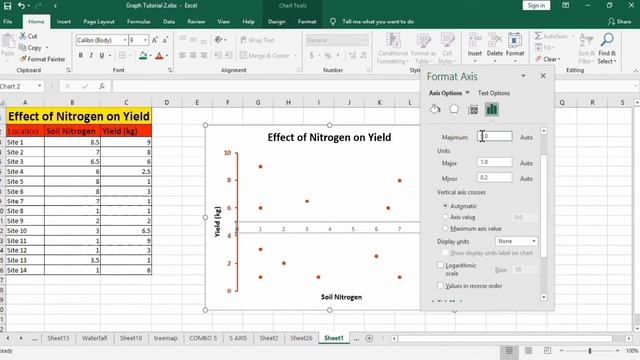Click the AutoSum sigma icon

pyautogui.click(x=538, y=36)
